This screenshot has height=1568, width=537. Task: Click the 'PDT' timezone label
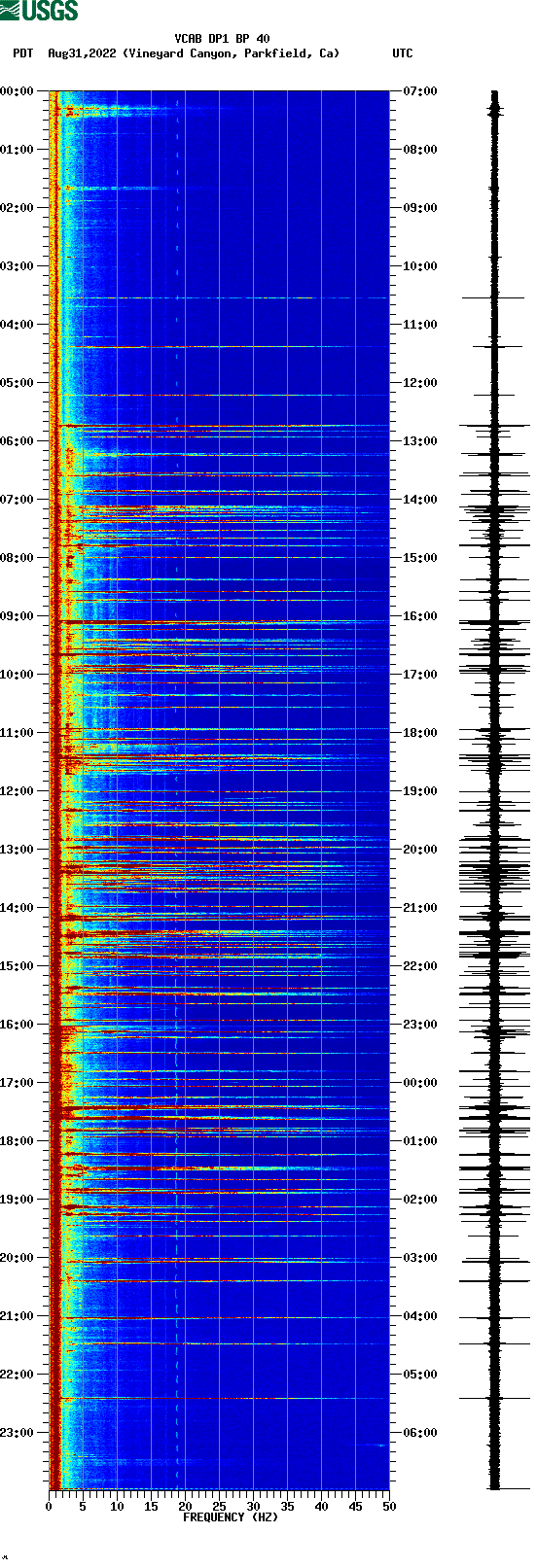(22, 53)
